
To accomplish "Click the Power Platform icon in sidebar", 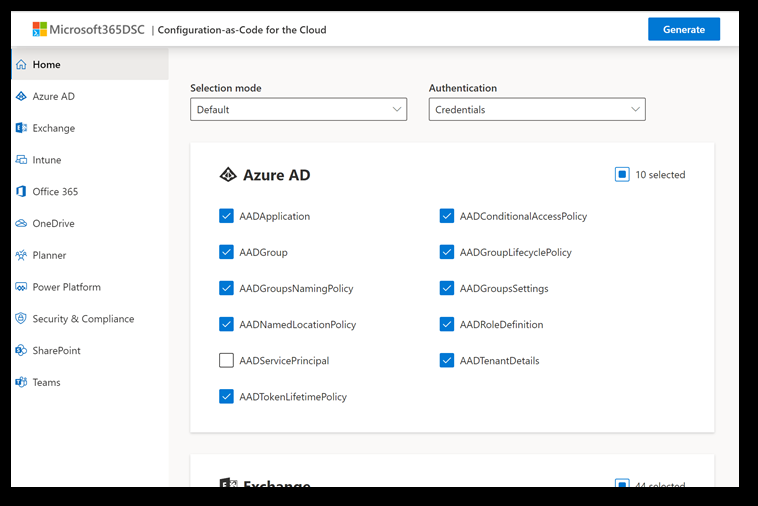I will 21,287.
